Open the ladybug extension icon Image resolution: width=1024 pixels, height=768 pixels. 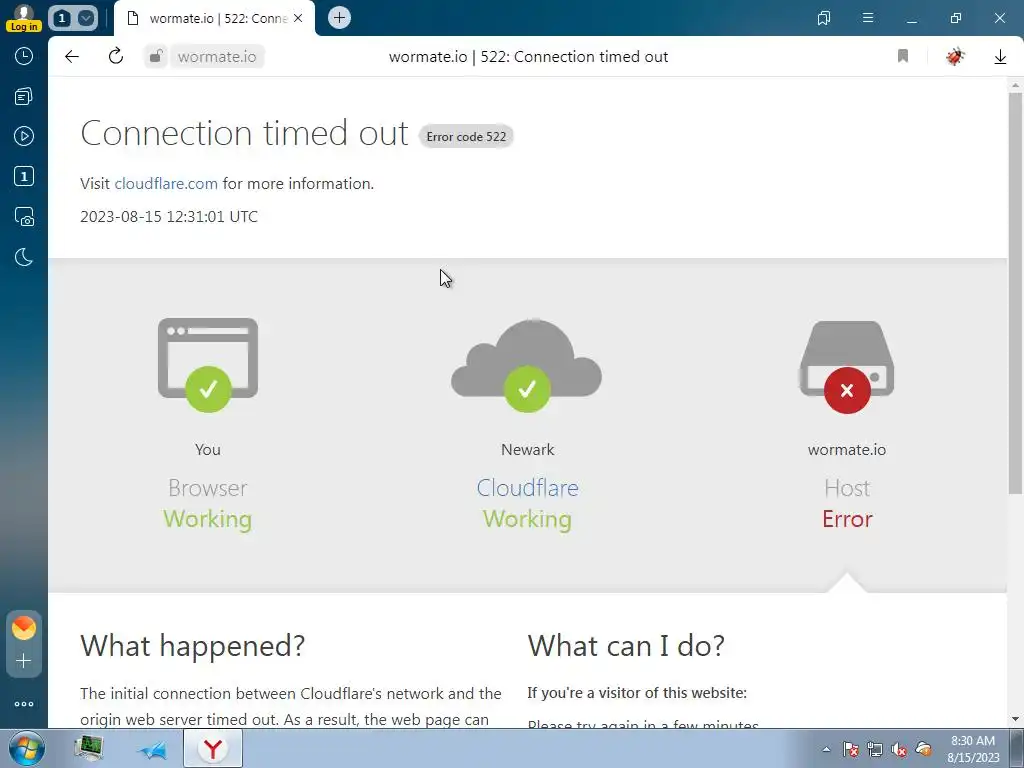[x=955, y=56]
